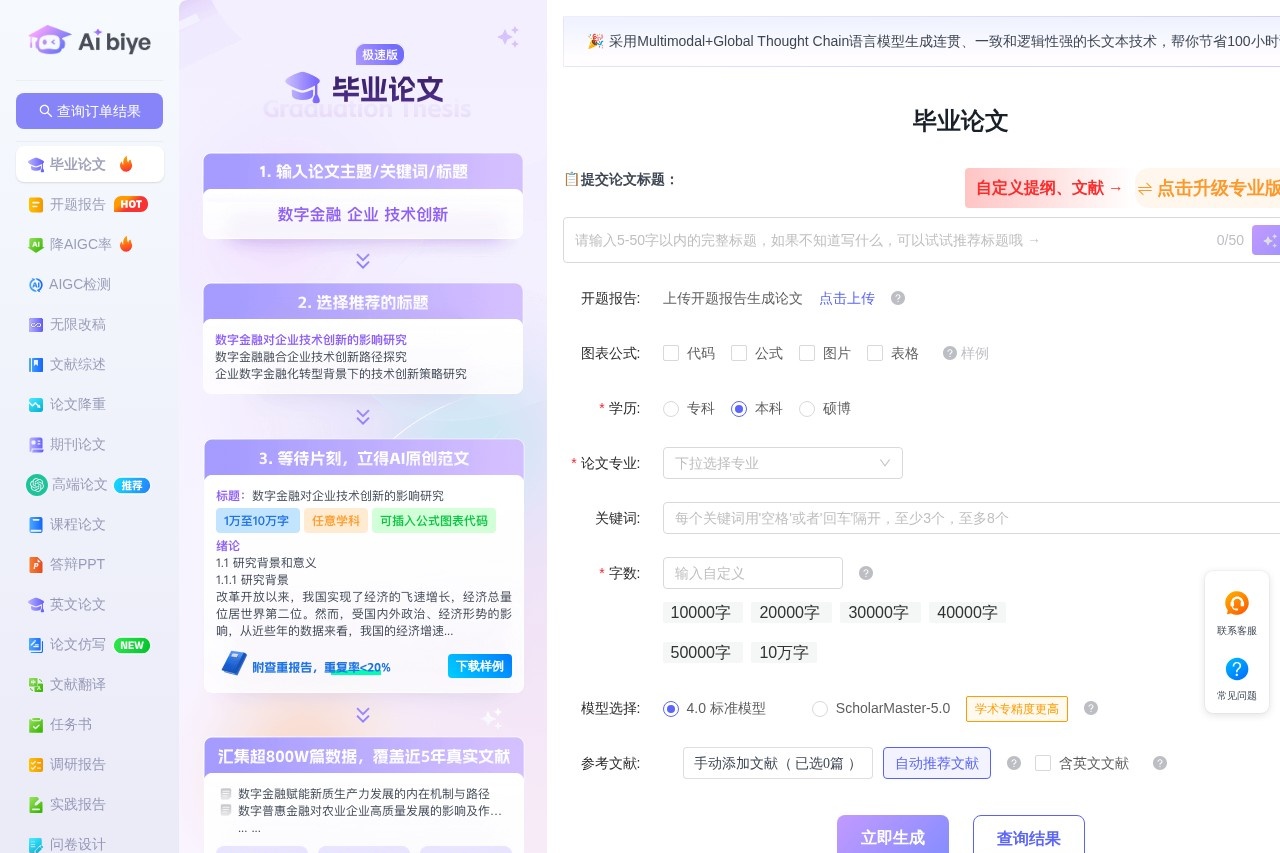The height and width of the screenshot is (853, 1280).
Task: Open the 论文专业 dropdown
Action: tap(782, 463)
